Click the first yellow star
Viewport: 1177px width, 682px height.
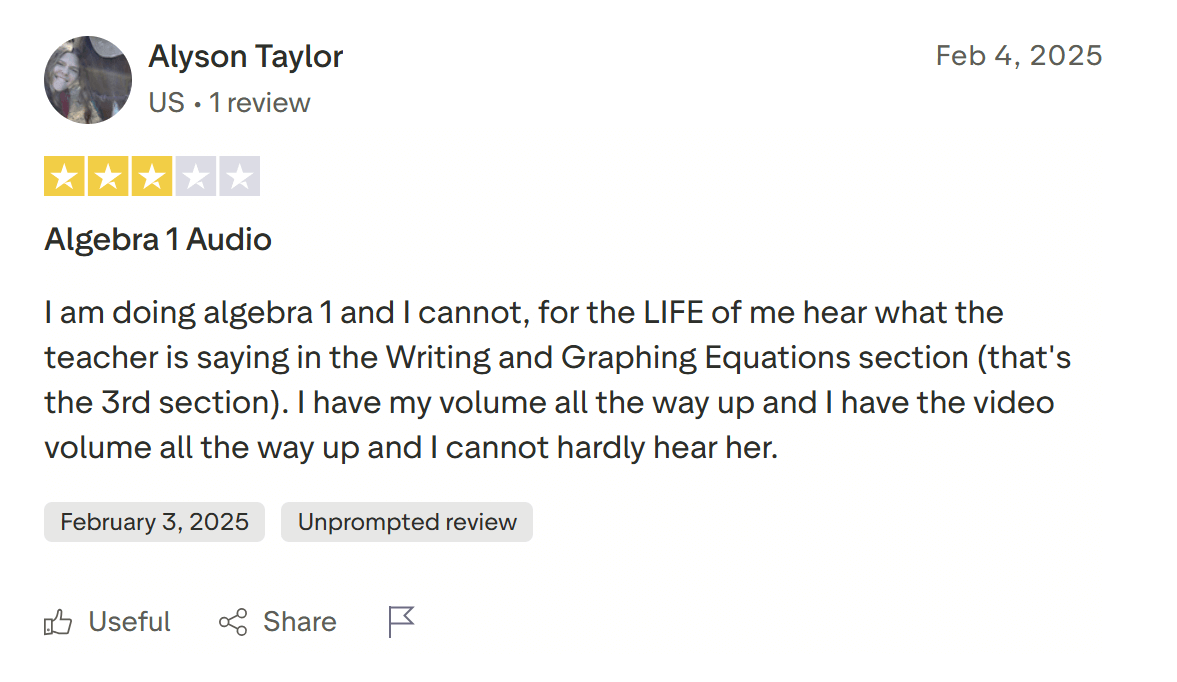(x=65, y=177)
